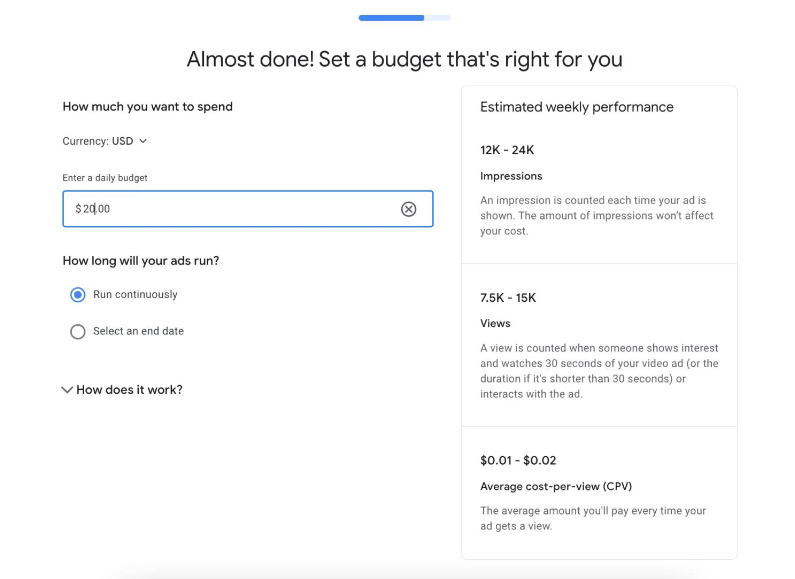This screenshot has height=579, width=795.
Task: Expand the How does it work chevron
Action: [67, 390]
